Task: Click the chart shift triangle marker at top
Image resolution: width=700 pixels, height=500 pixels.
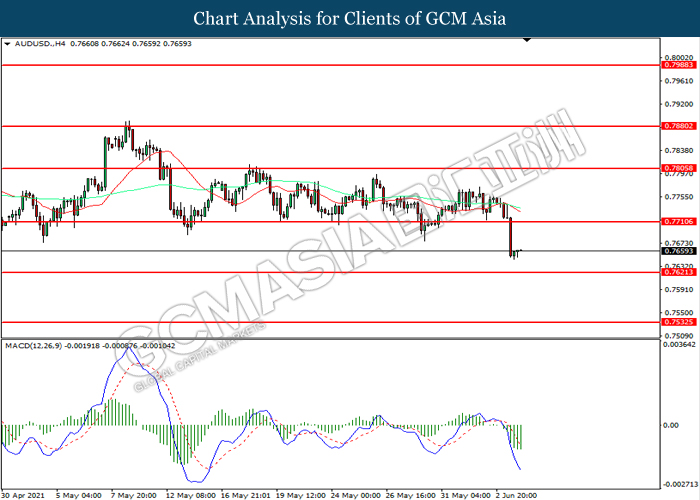Action: (527, 40)
